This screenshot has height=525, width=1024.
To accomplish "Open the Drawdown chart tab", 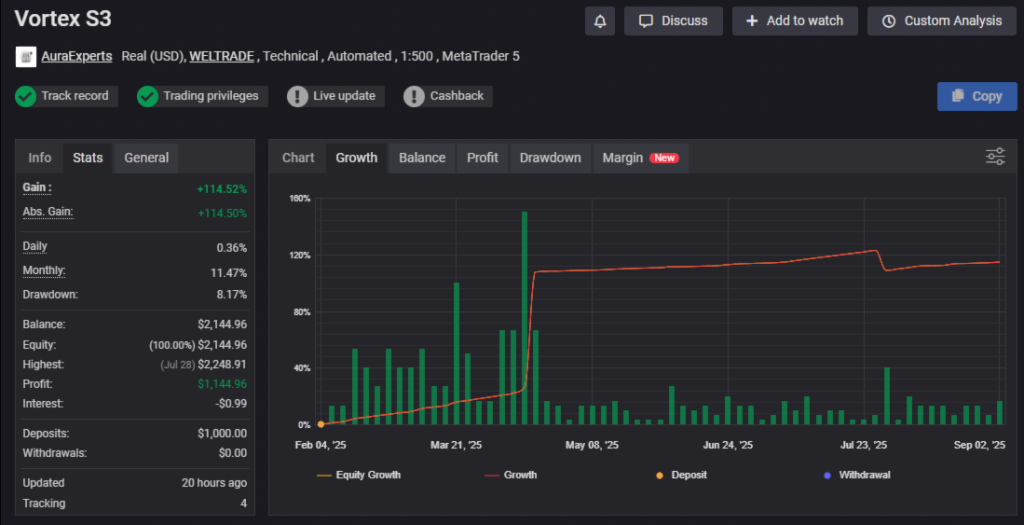I will [550, 158].
